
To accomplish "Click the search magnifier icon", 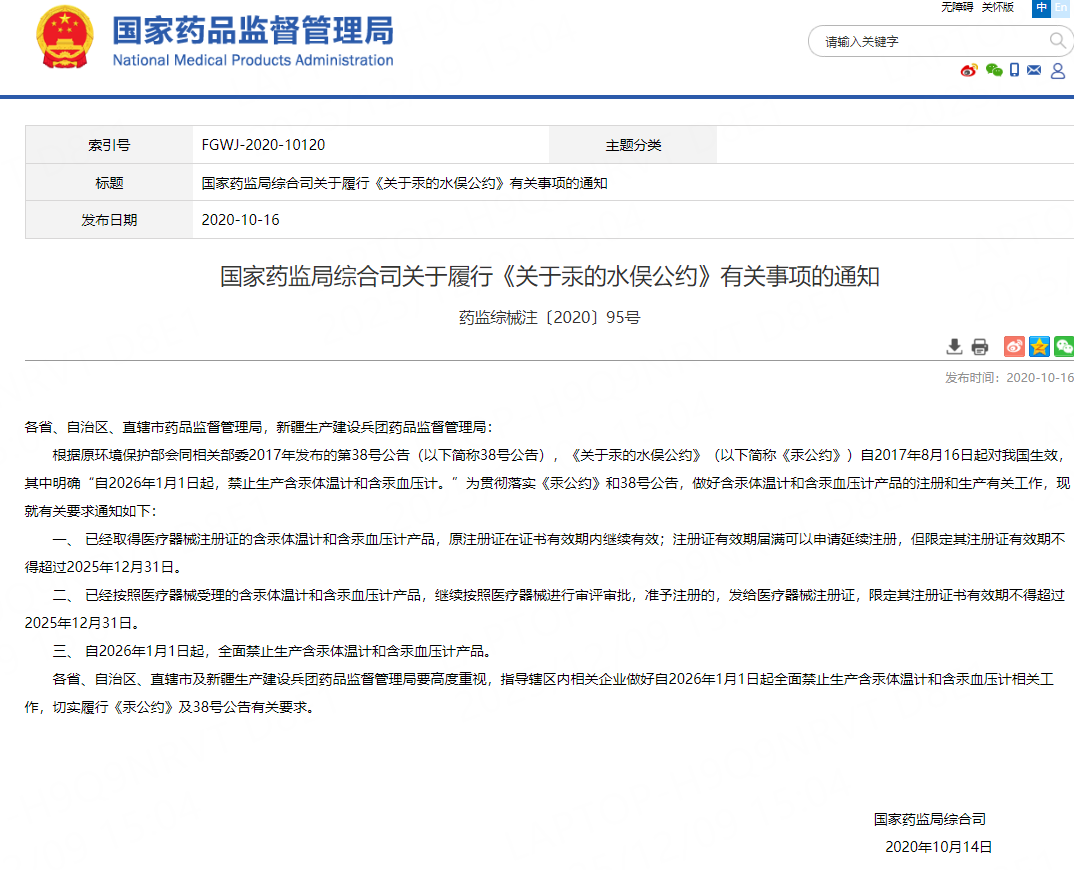I will click(x=1057, y=40).
